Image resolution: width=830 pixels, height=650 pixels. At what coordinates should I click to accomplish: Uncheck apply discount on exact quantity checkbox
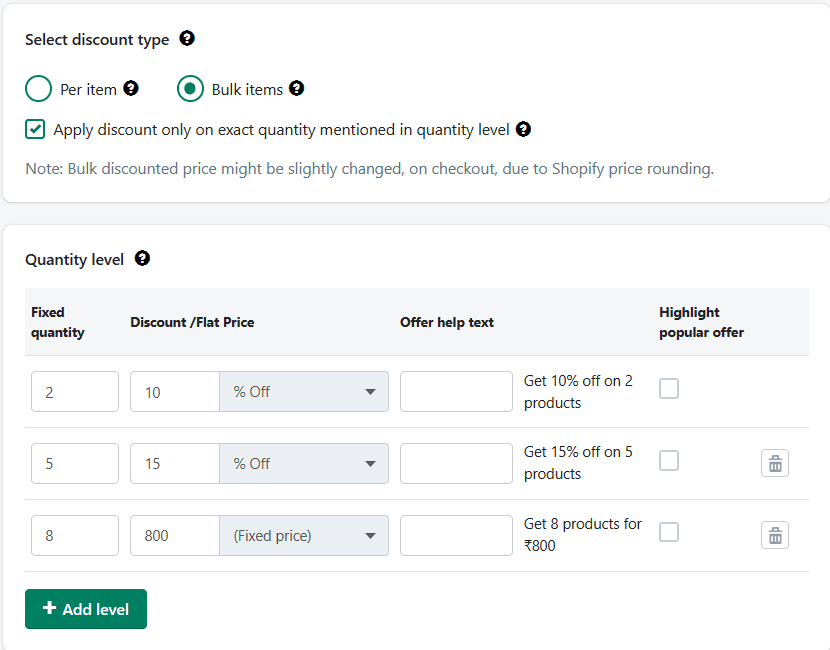(x=35, y=129)
